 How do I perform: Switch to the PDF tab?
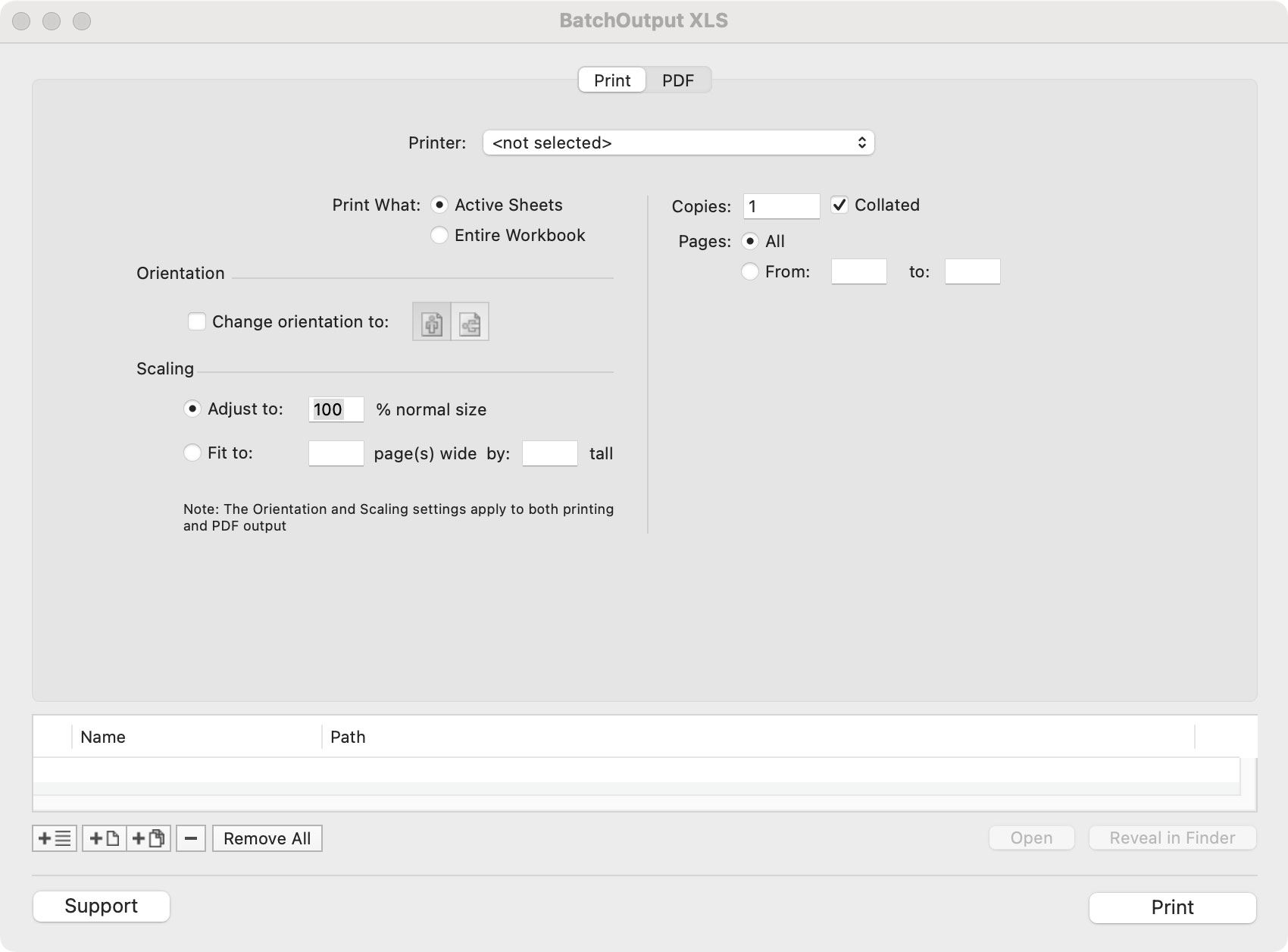click(x=678, y=80)
